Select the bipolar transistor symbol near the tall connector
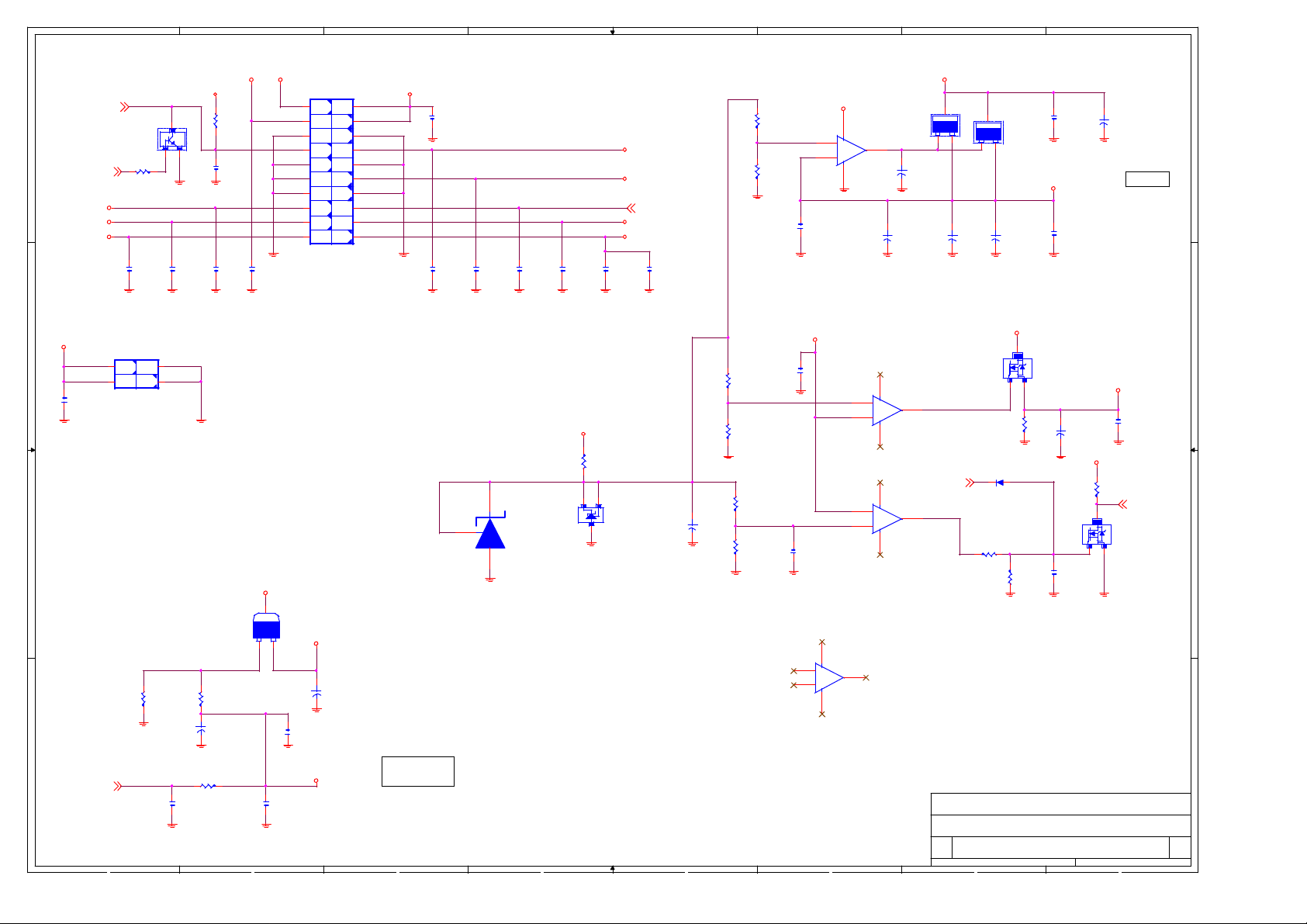1307x924 pixels. (x=172, y=139)
